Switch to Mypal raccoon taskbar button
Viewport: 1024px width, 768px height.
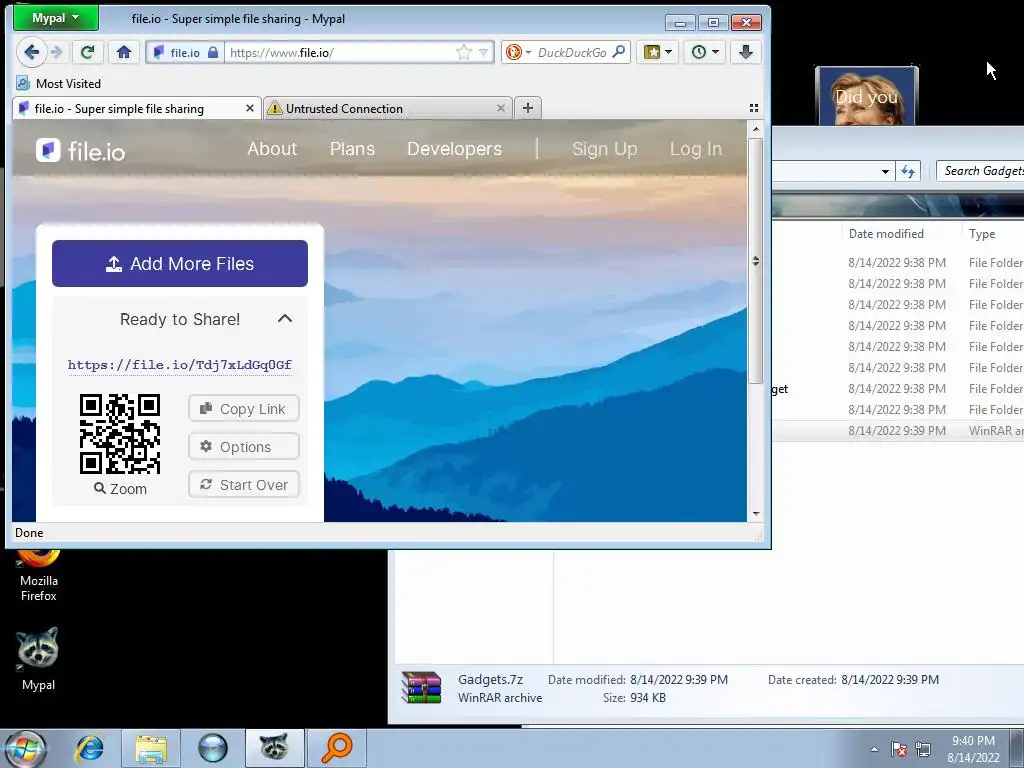(x=274, y=748)
